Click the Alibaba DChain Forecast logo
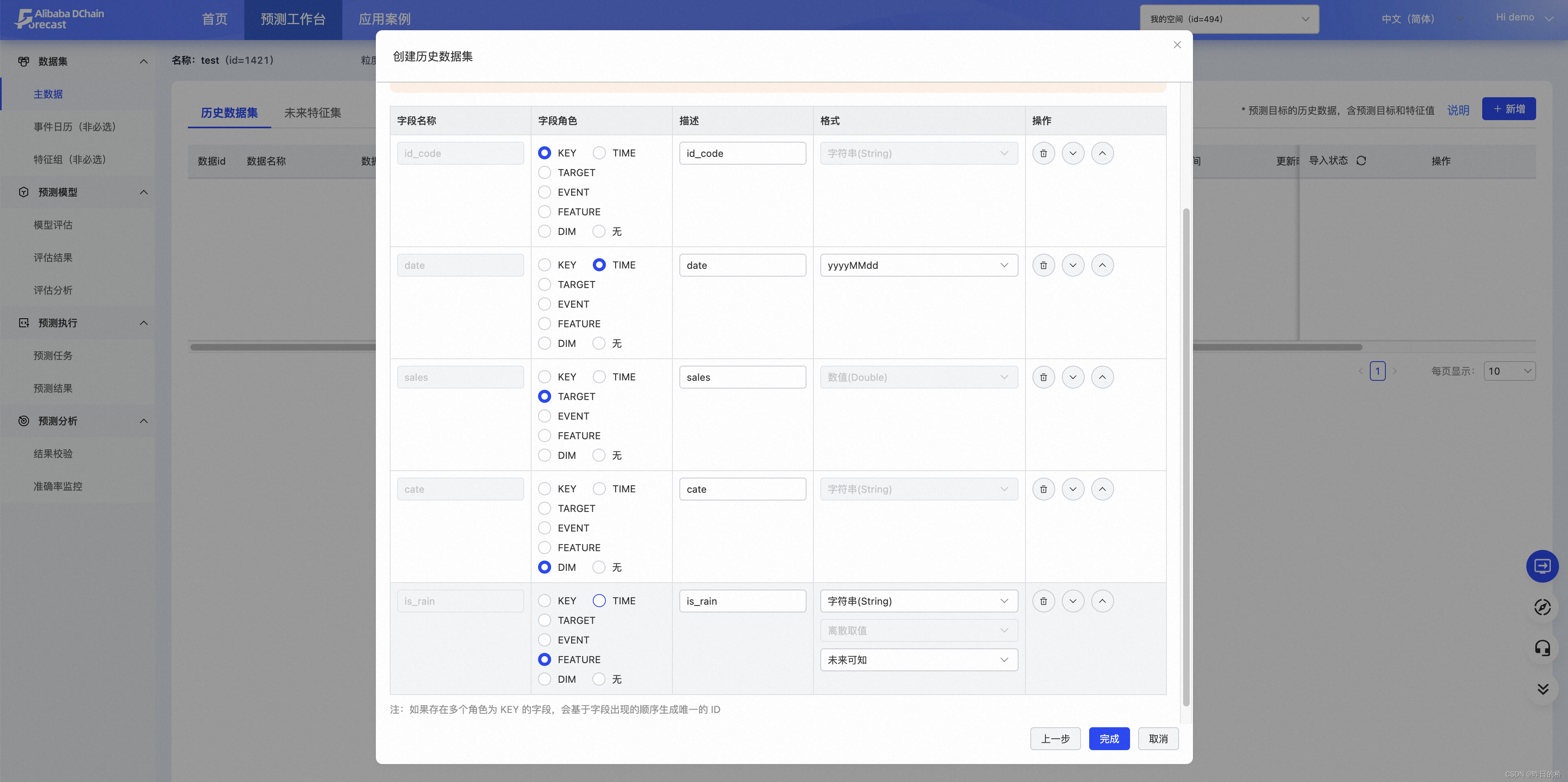 click(x=60, y=19)
